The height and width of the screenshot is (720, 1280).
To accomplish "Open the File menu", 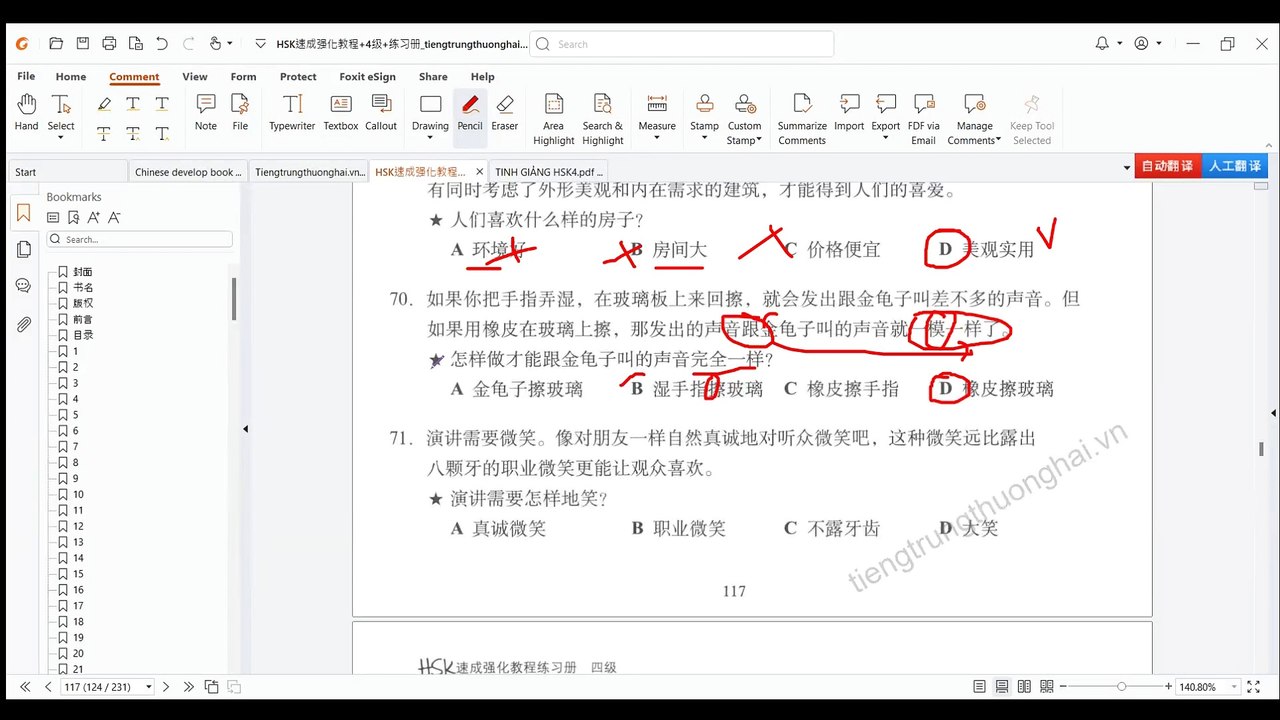I will [x=26, y=77].
